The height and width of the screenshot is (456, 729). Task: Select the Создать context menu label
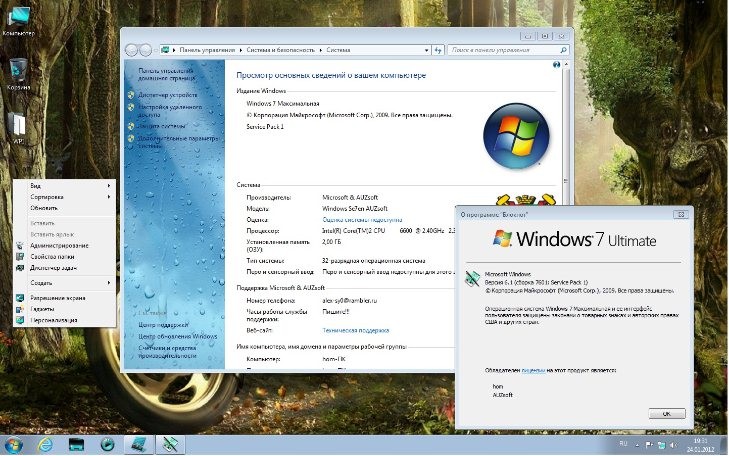click(x=41, y=283)
